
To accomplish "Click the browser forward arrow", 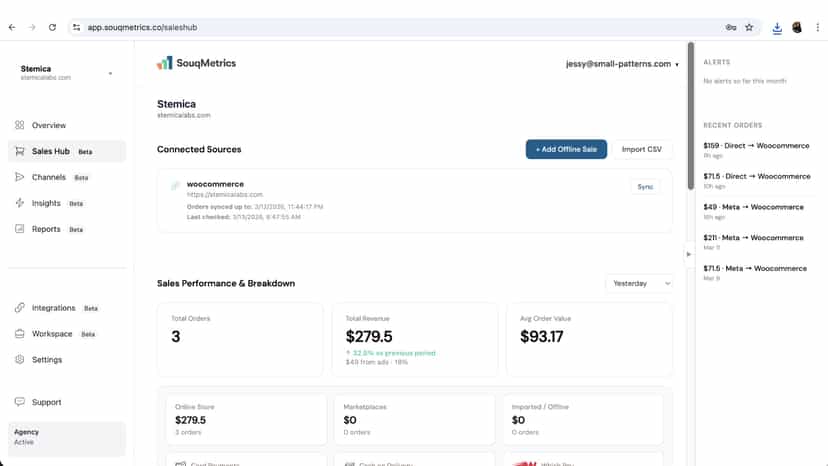I will 32,27.
